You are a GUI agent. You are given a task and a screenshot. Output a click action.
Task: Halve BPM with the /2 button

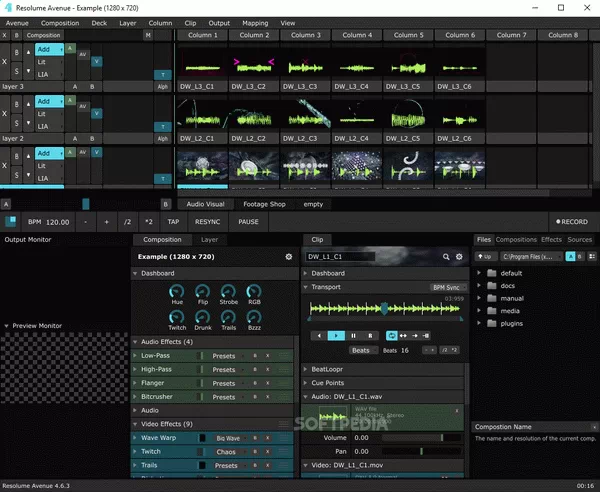click(127, 222)
